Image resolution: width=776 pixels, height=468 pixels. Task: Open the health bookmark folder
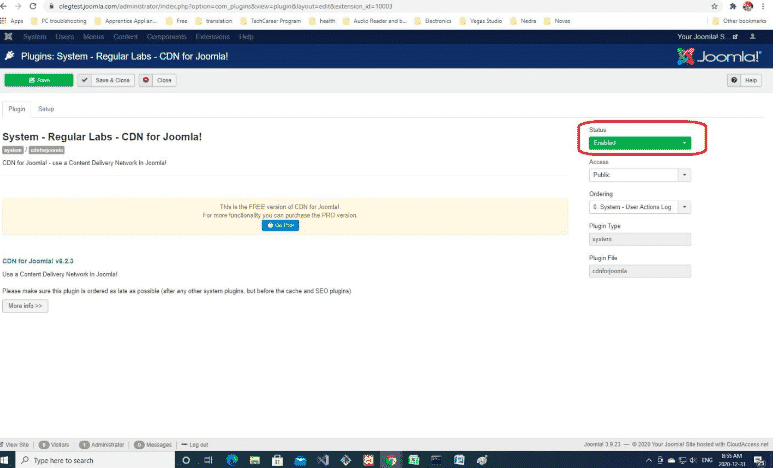pos(322,21)
